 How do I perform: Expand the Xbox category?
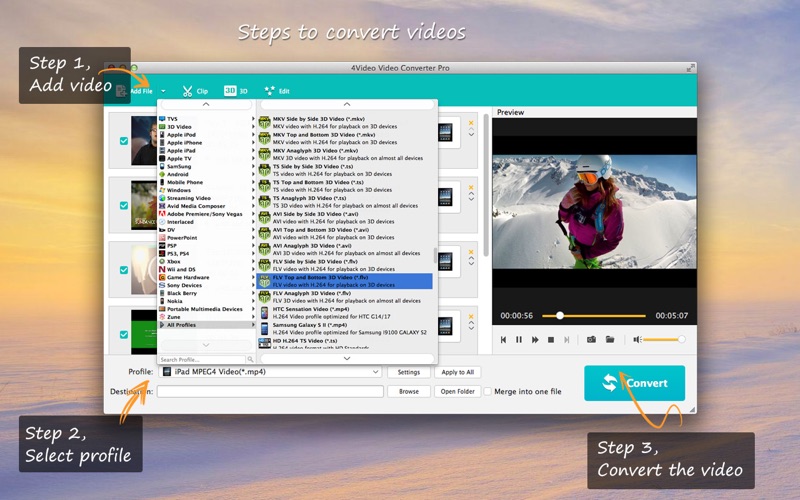tap(207, 261)
